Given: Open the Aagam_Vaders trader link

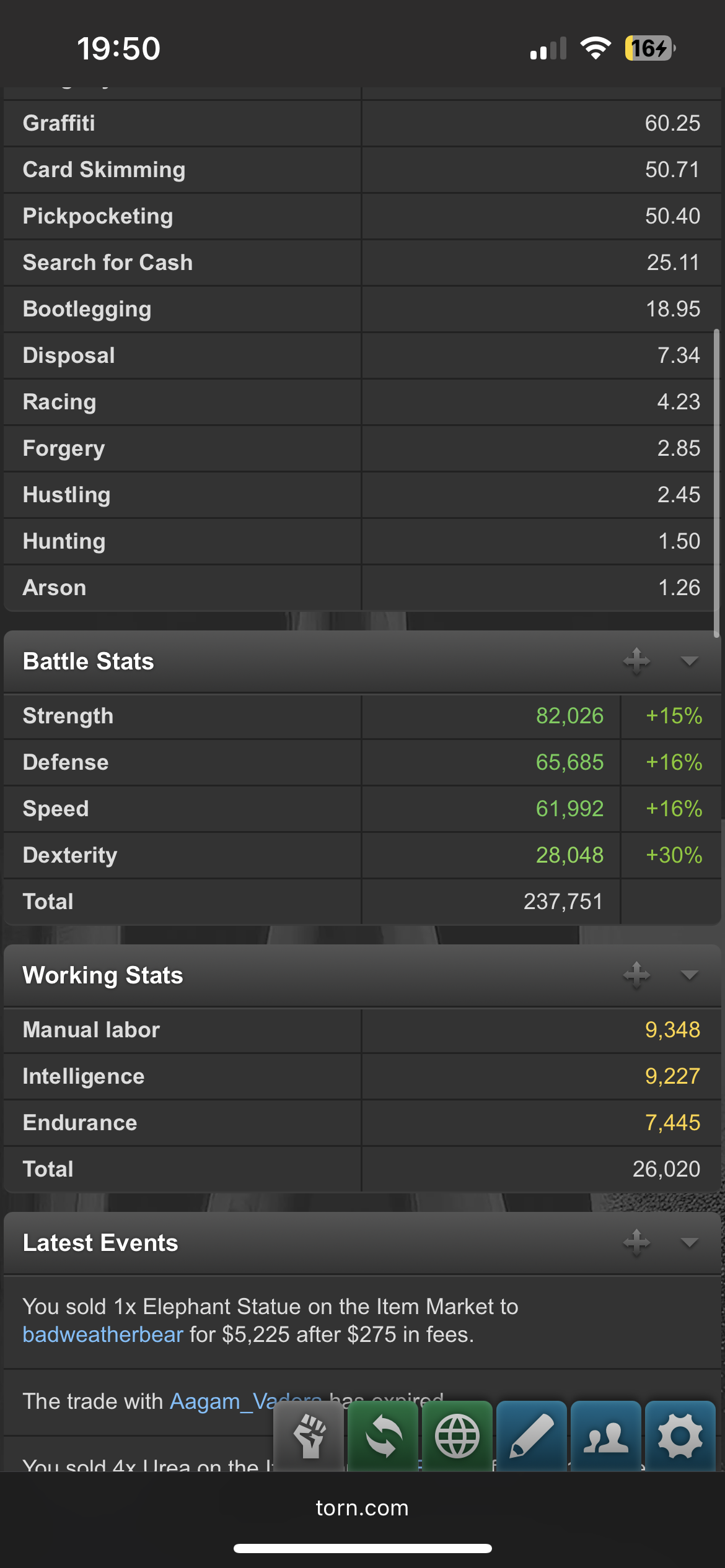Looking at the screenshot, I should pyautogui.click(x=246, y=1401).
